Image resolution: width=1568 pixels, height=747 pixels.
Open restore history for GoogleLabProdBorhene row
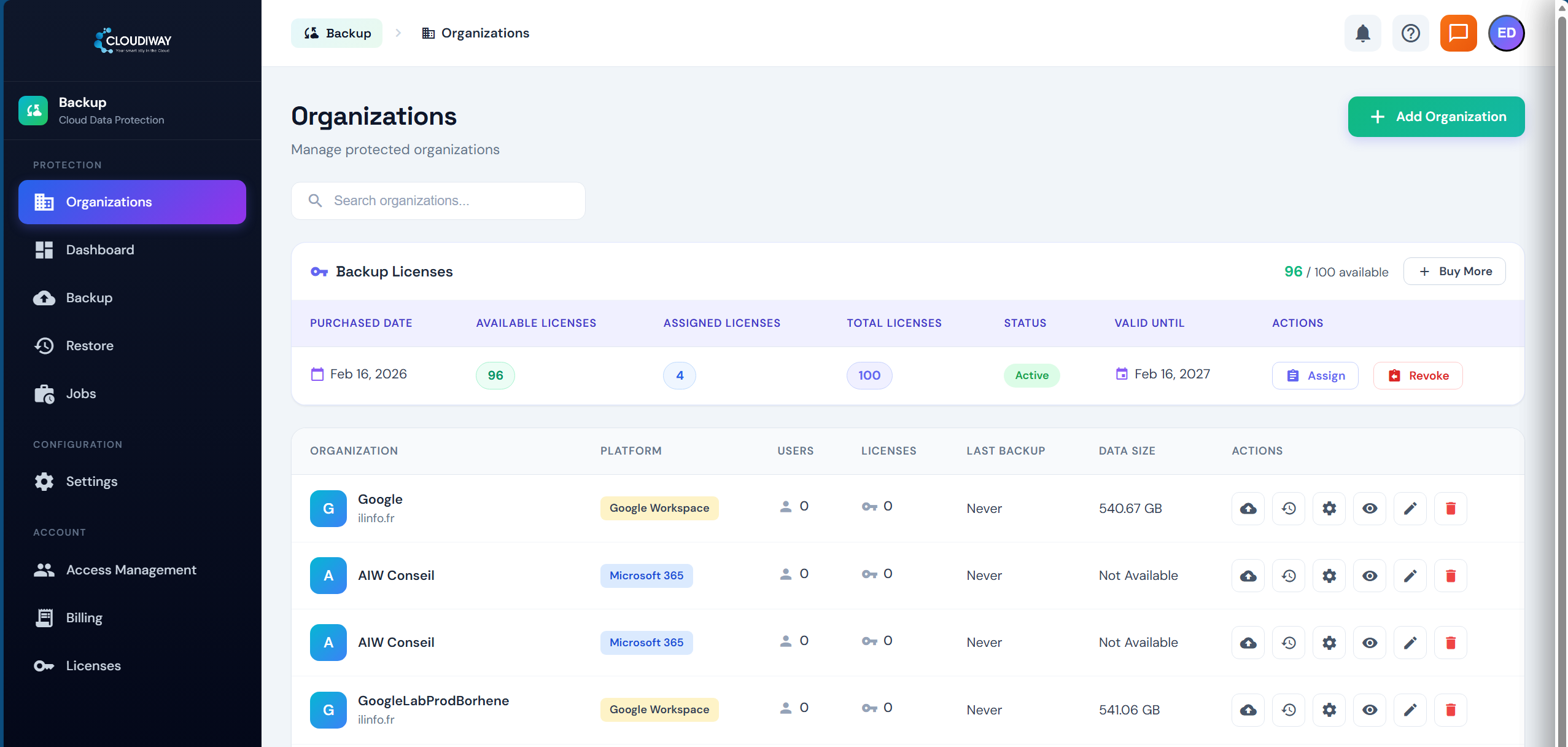pos(1289,710)
